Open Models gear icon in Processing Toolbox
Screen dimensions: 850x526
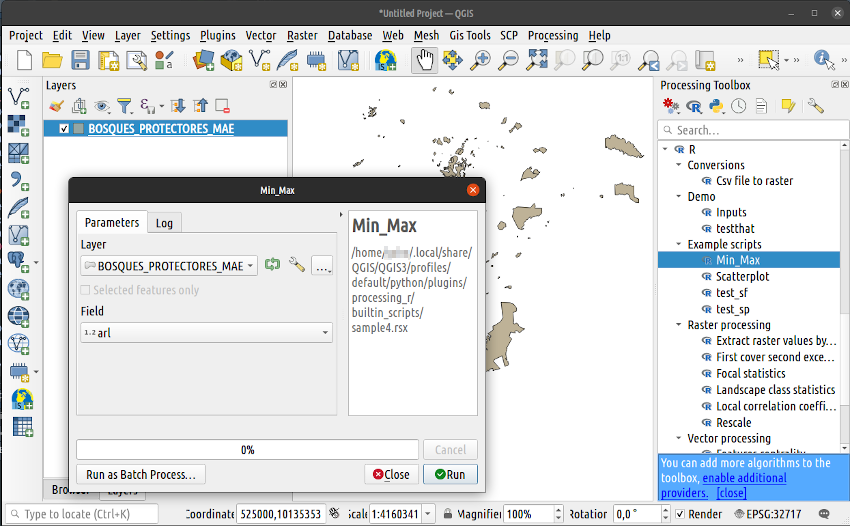coord(671,106)
